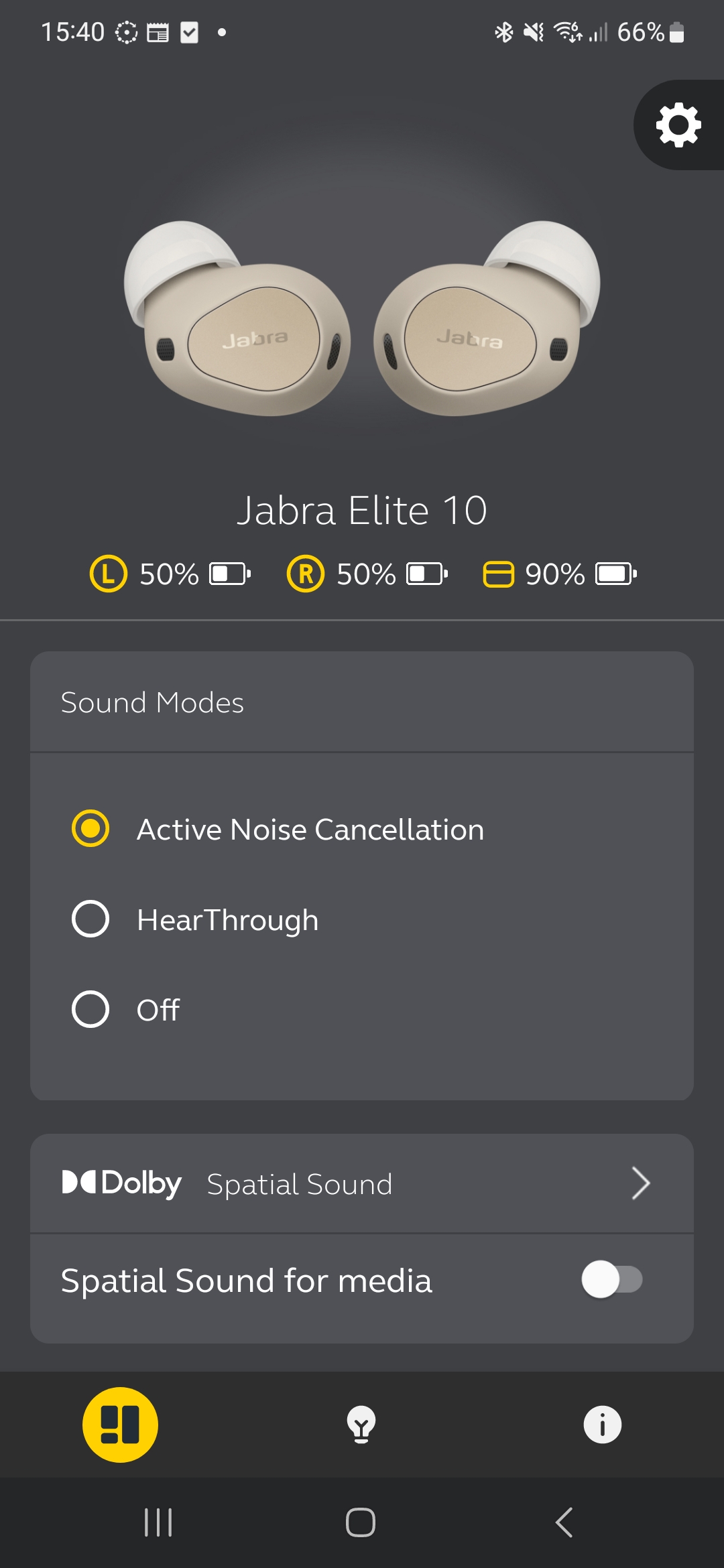This screenshot has height=1568, width=724.
Task: Tap the Sound Modes header
Action: pos(152,703)
